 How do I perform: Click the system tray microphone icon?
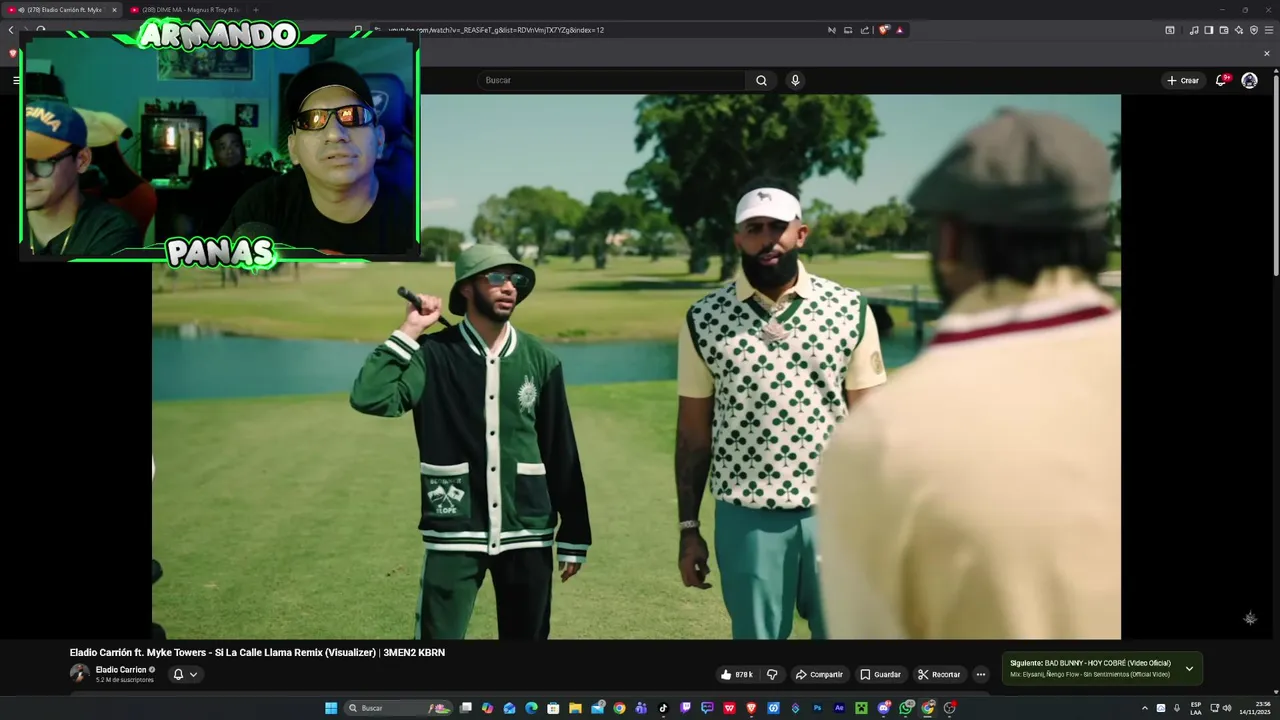click(x=1176, y=708)
